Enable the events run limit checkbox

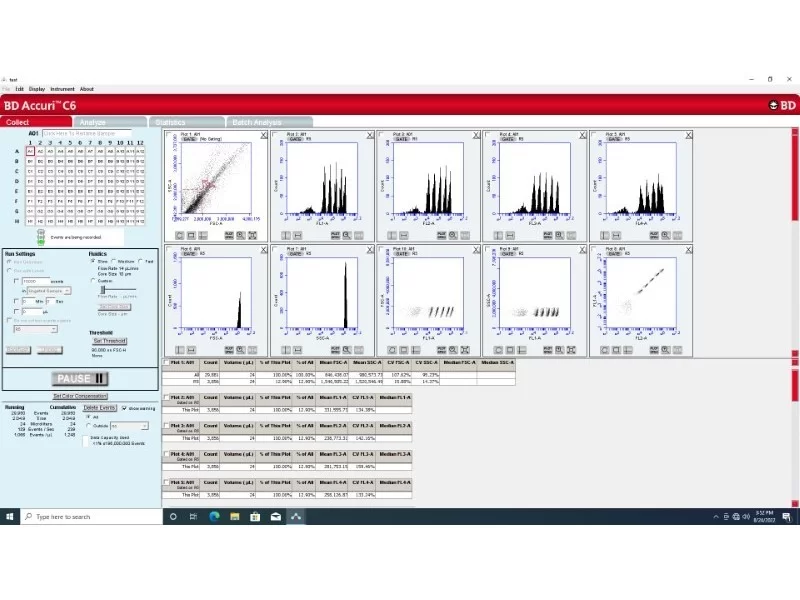tap(16, 281)
